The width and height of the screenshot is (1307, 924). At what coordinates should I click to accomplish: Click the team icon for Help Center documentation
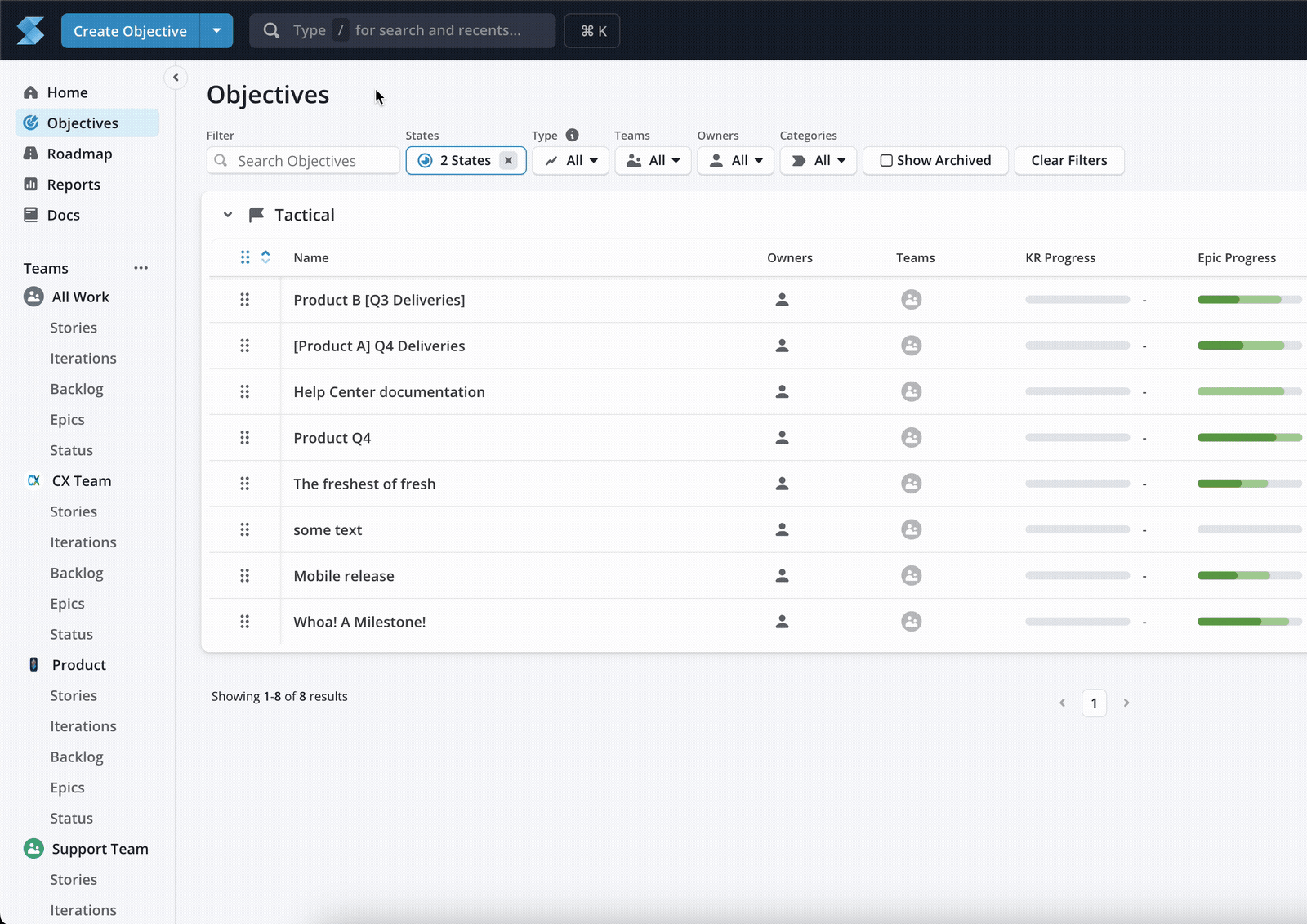coord(911,392)
